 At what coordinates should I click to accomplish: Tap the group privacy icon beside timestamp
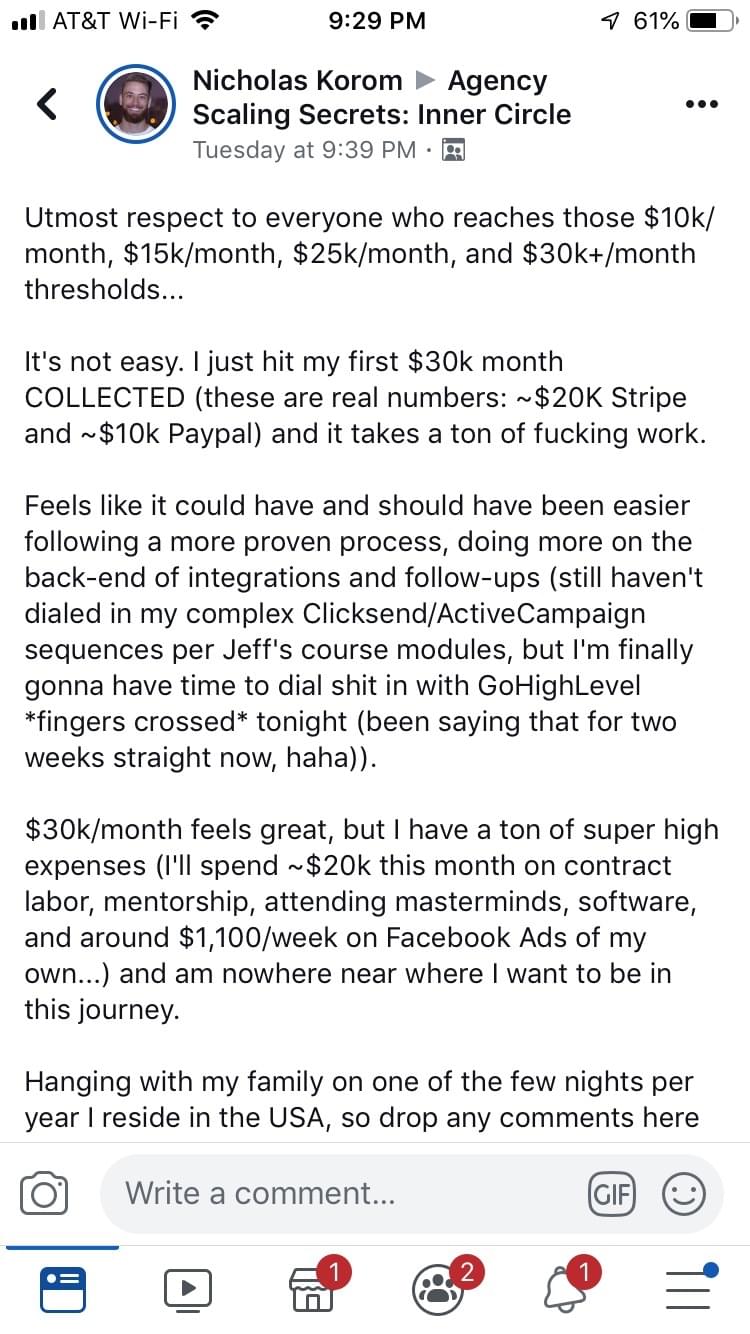[454, 150]
